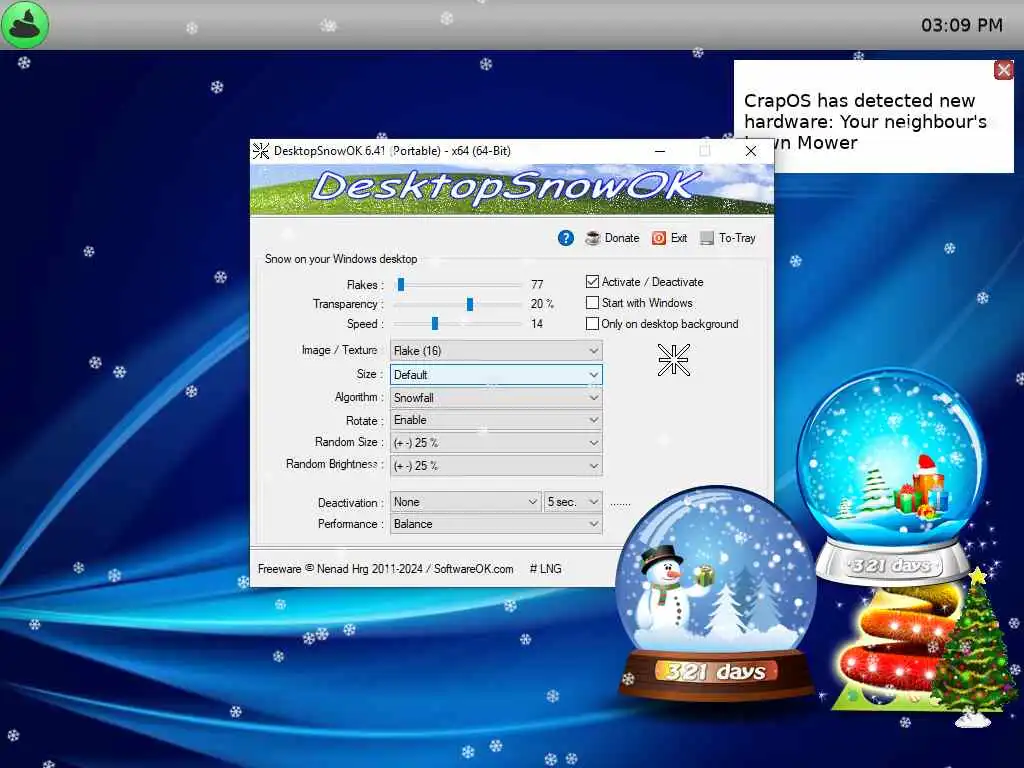The height and width of the screenshot is (768, 1024).
Task: Click the Freeware Nenad Hrg SoftwareOK.com link
Action: 385,569
